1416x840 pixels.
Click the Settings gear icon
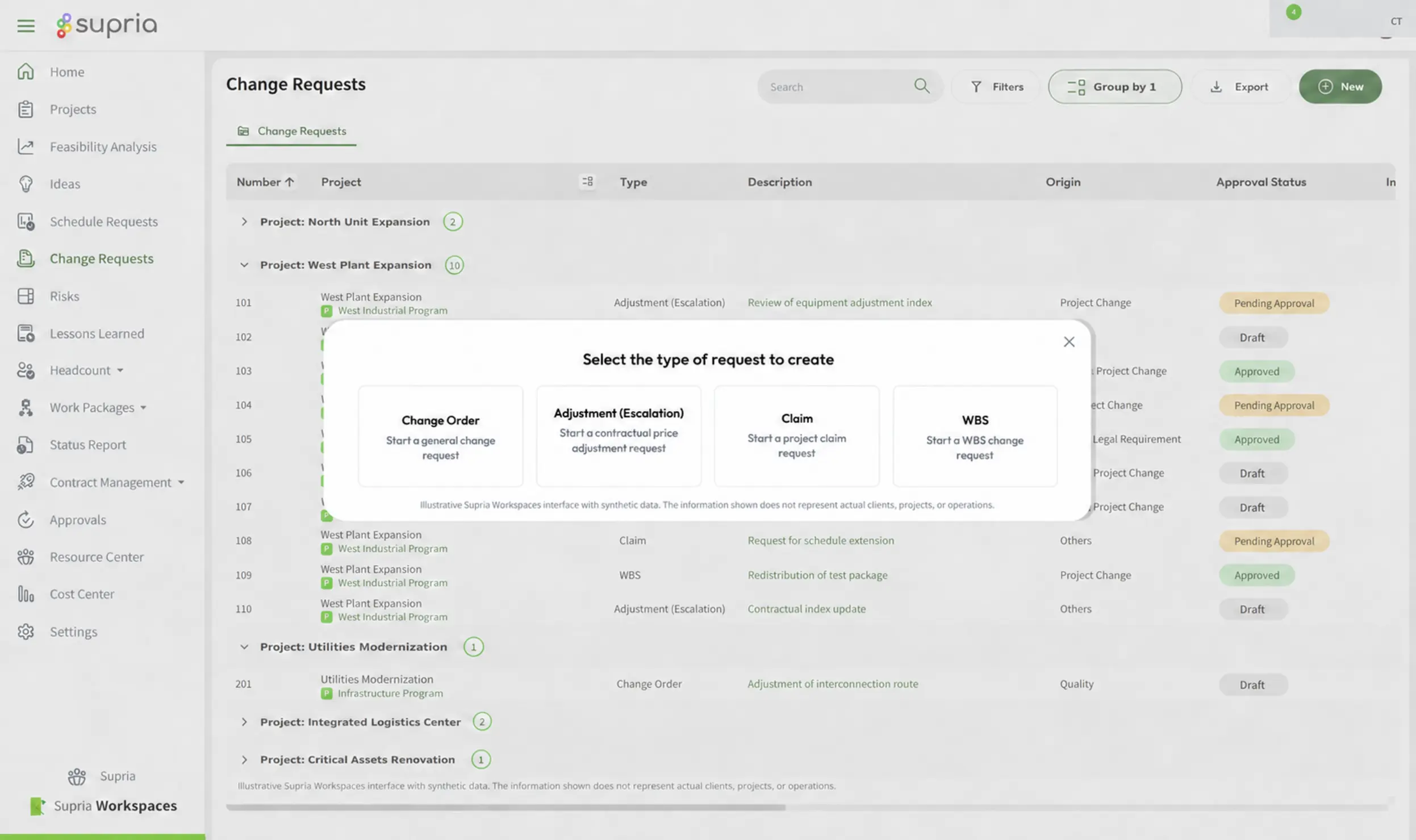[26, 632]
